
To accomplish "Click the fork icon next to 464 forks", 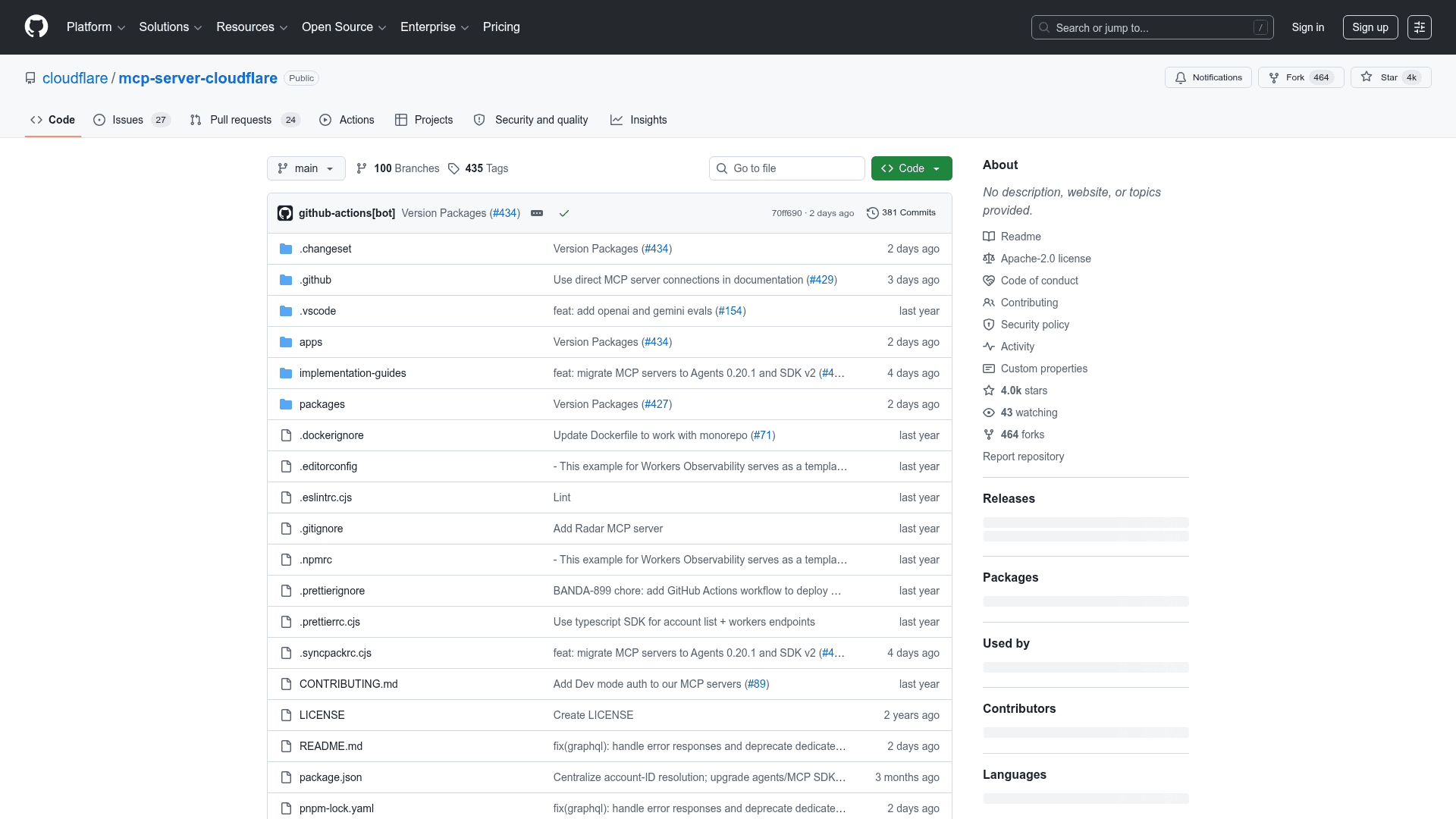I will click(x=989, y=435).
